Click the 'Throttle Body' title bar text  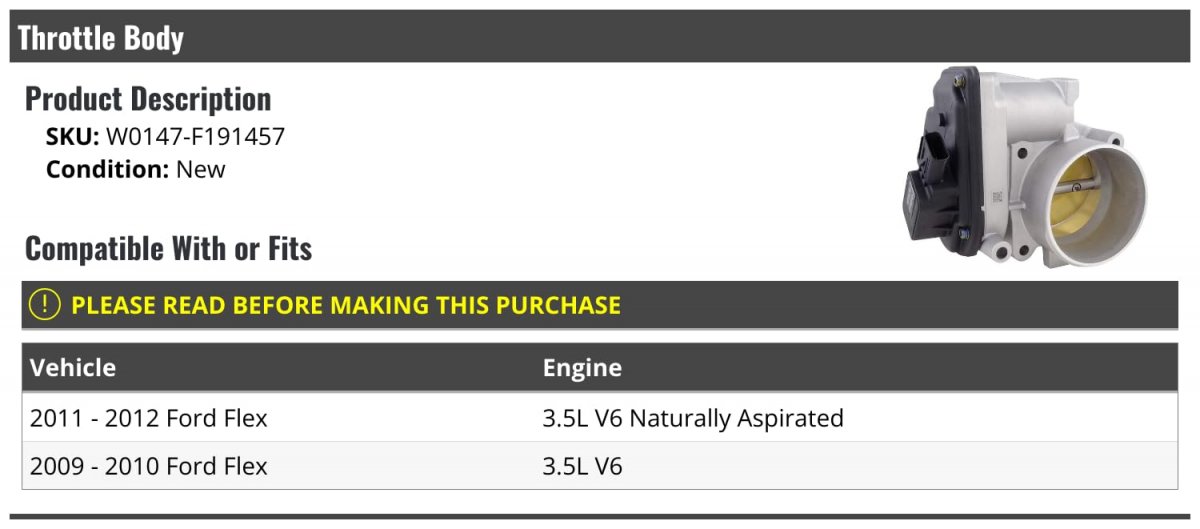pos(101,38)
